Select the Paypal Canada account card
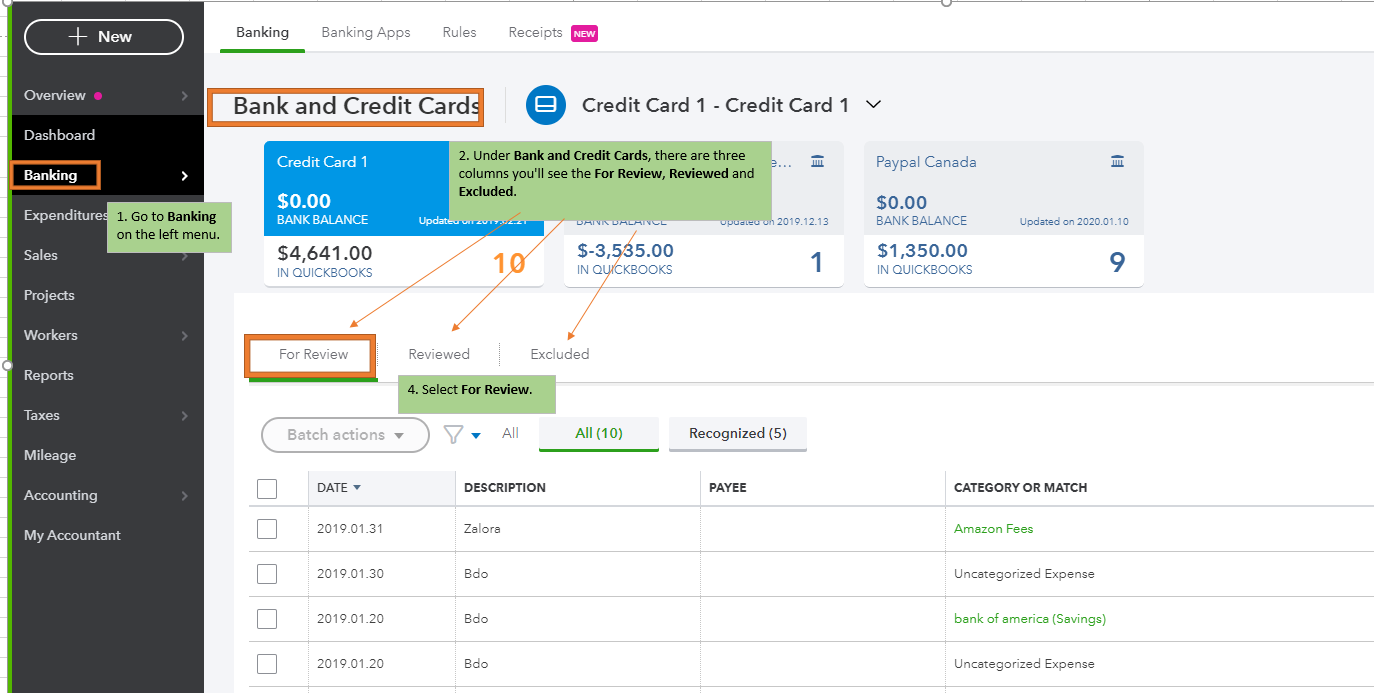 pos(1003,214)
